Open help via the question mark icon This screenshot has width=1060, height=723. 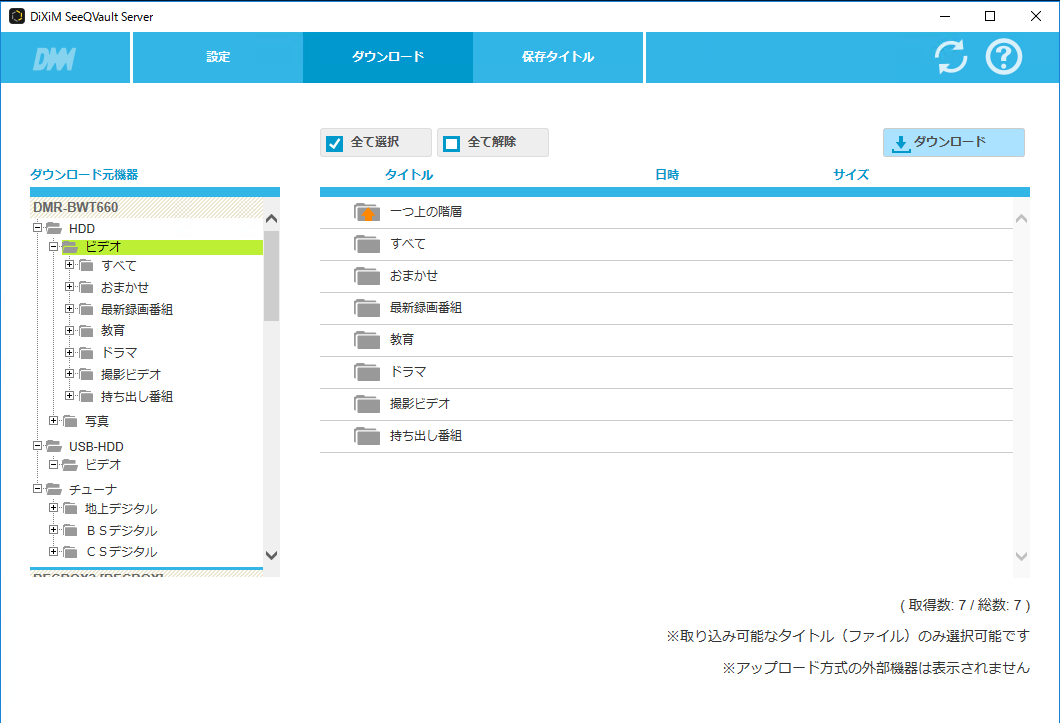click(x=1003, y=57)
